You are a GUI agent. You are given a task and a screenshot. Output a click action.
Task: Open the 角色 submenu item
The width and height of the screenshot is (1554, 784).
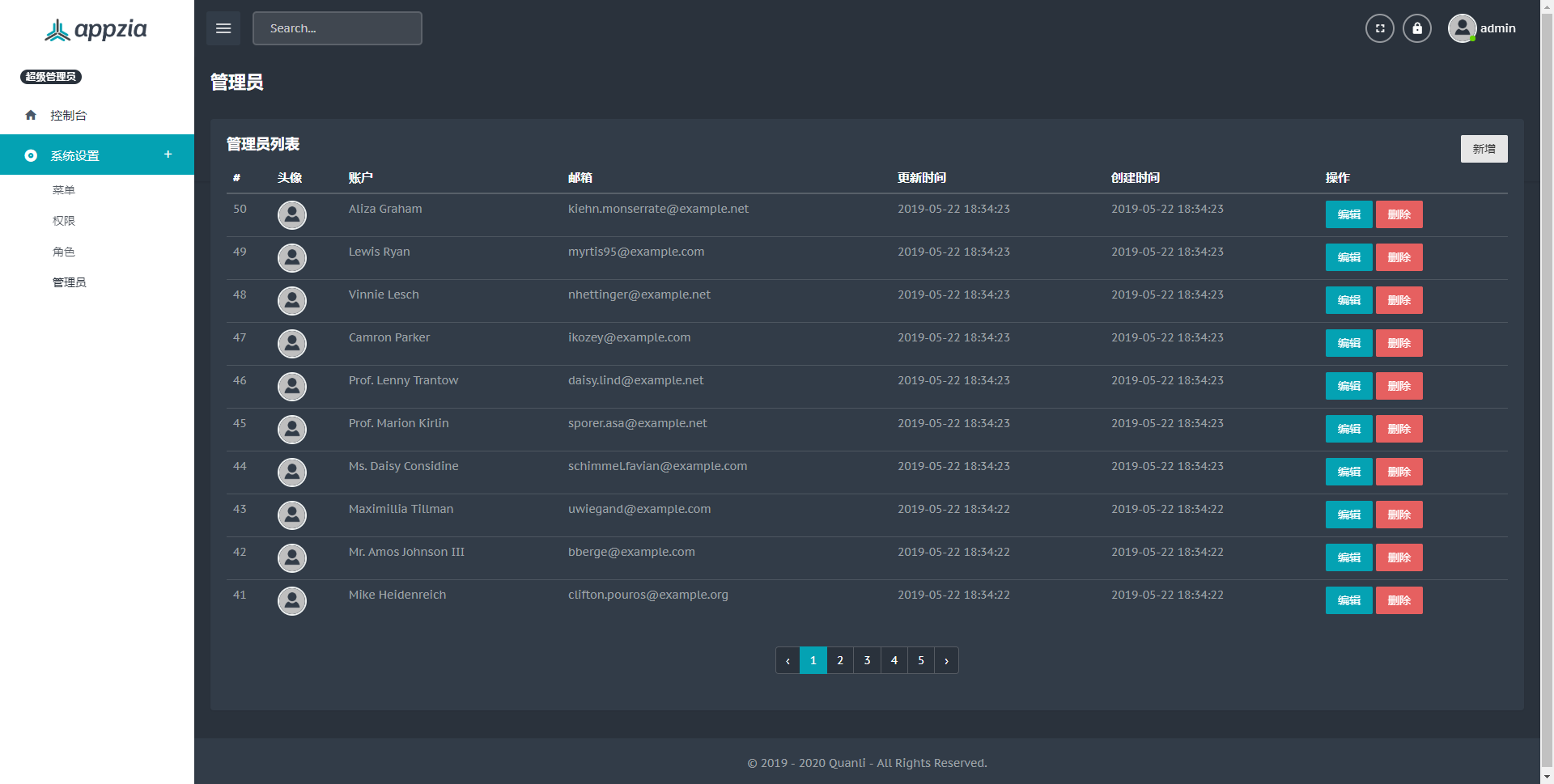coord(64,252)
